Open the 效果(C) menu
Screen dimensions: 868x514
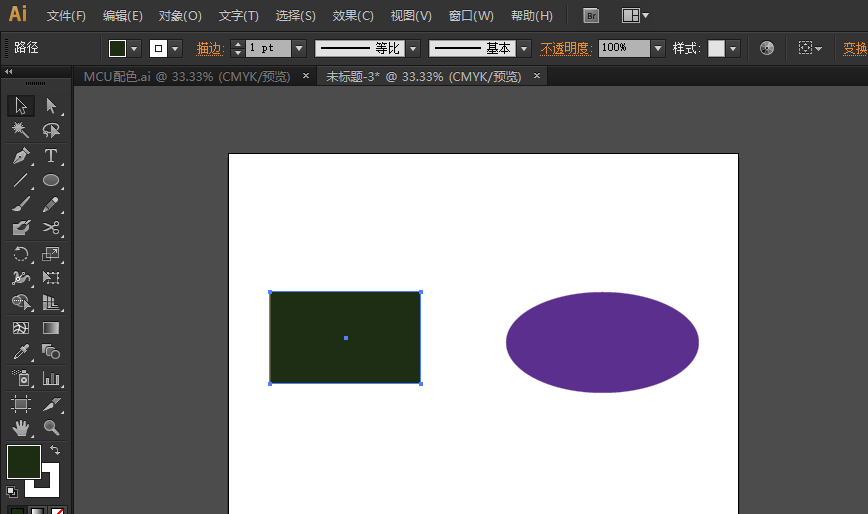[353, 16]
